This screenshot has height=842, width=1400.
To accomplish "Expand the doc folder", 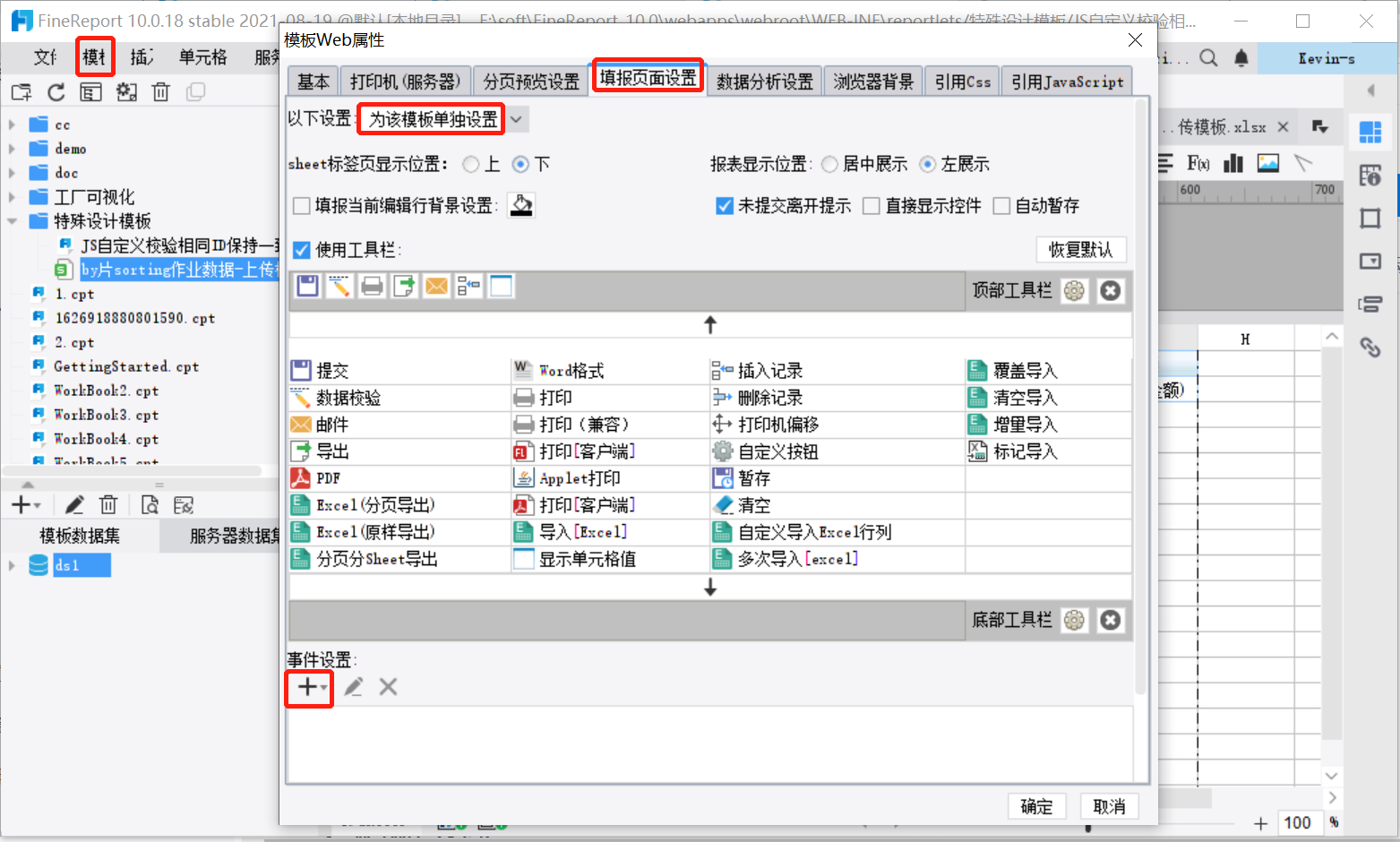I will click(12, 173).
